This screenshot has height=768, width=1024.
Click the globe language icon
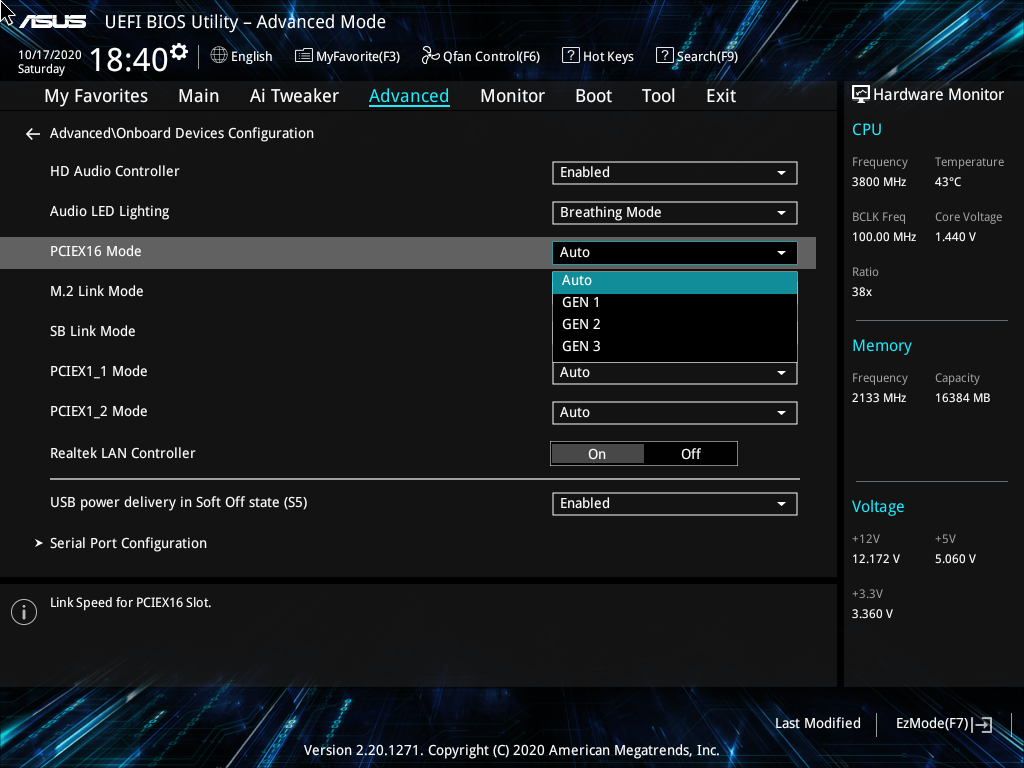(x=219, y=56)
